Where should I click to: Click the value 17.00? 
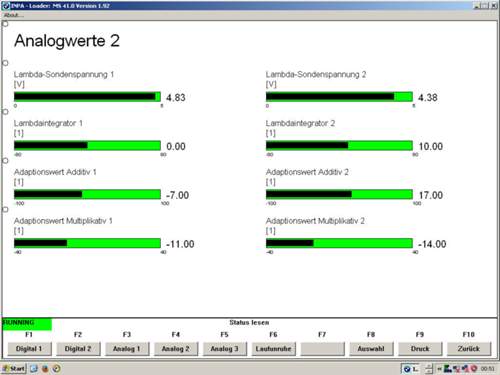point(431,195)
